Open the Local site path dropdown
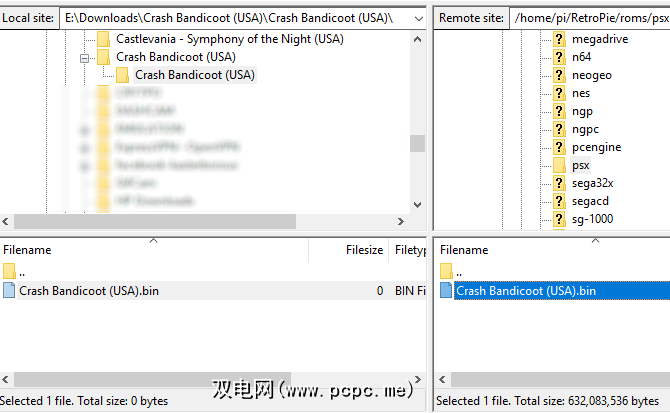Image resolution: width=670 pixels, height=413 pixels. coord(419,18)
